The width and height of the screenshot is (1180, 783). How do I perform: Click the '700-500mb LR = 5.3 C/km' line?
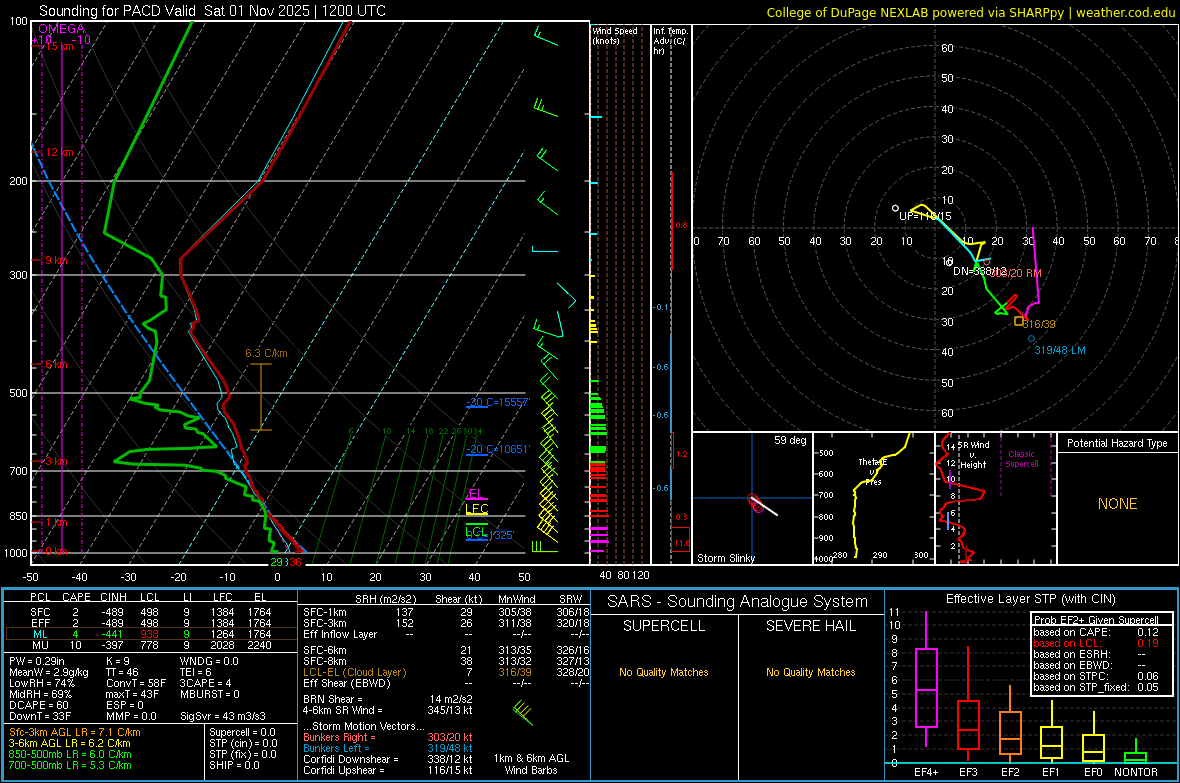70,765
